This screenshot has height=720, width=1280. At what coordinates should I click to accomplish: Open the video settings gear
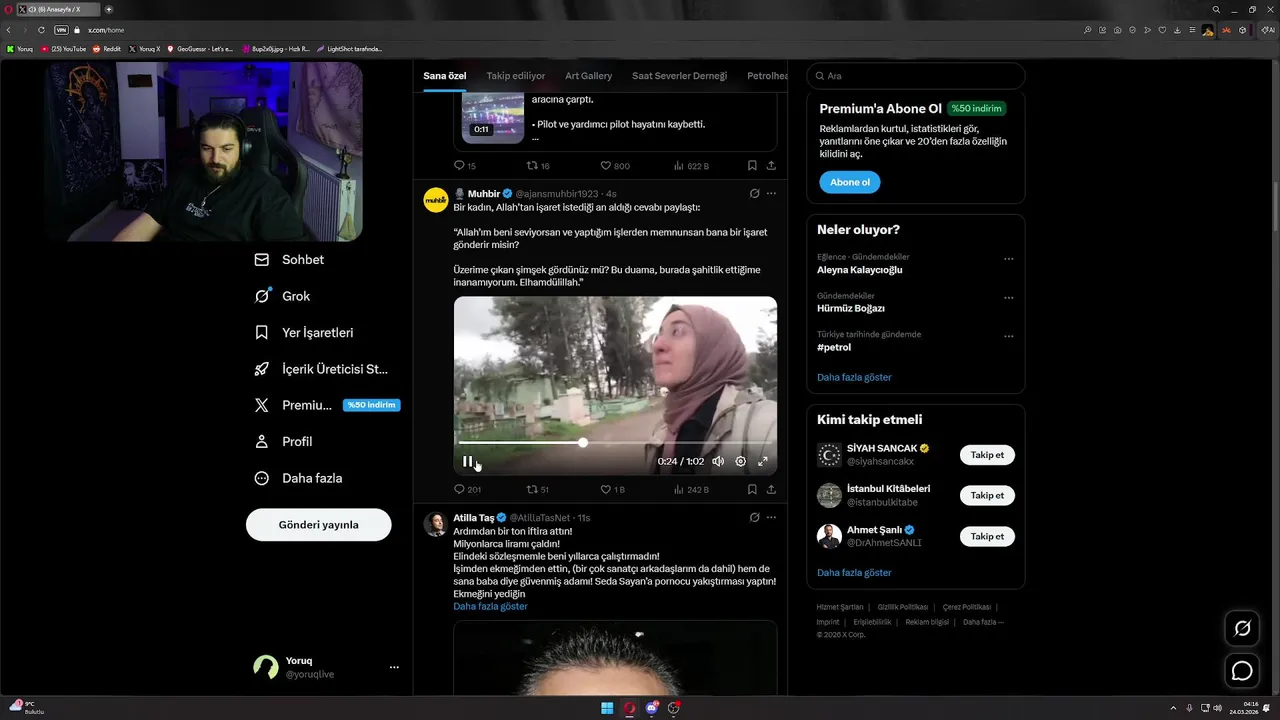point(740,461)
